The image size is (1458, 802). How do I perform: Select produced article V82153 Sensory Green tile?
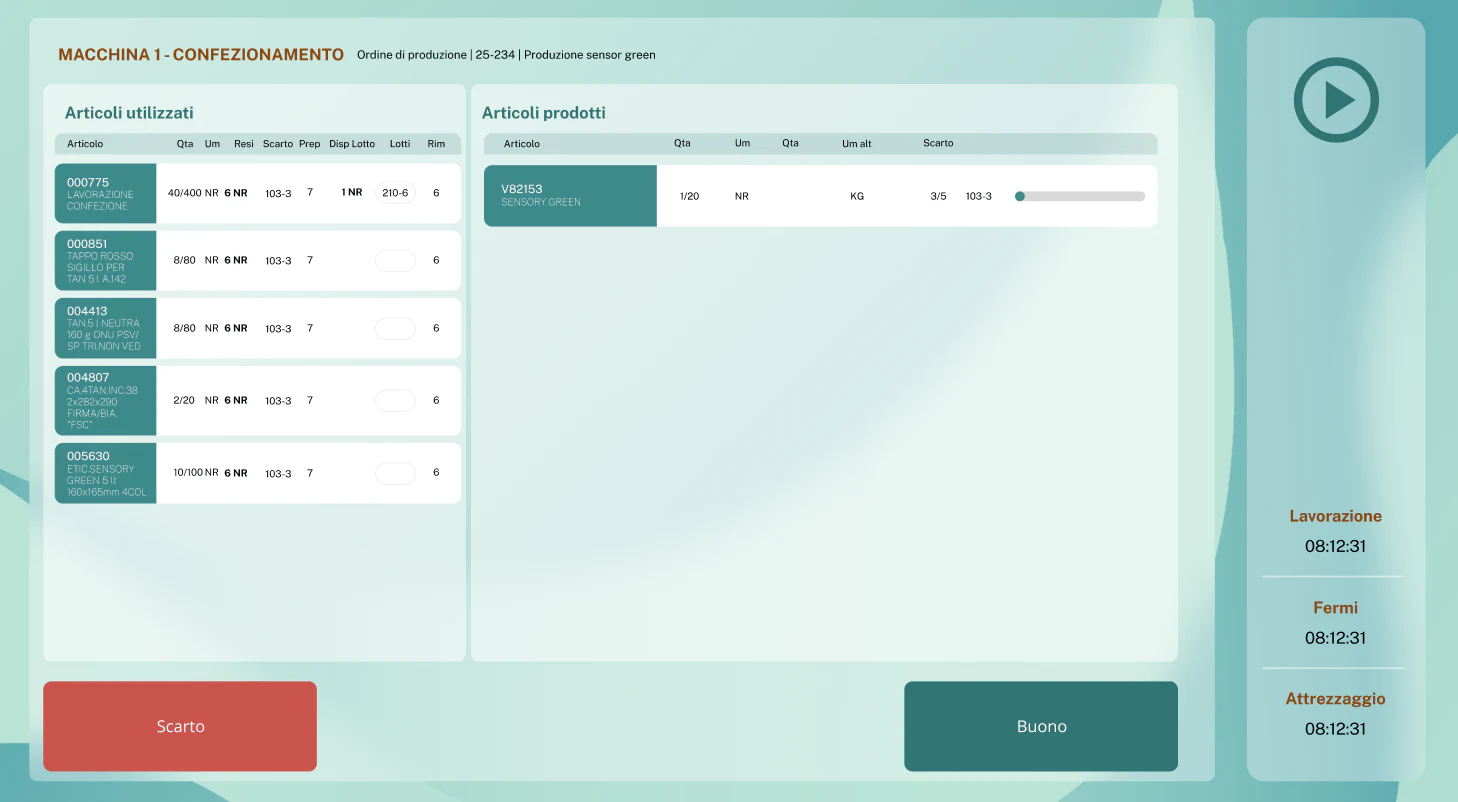(570, 196)
